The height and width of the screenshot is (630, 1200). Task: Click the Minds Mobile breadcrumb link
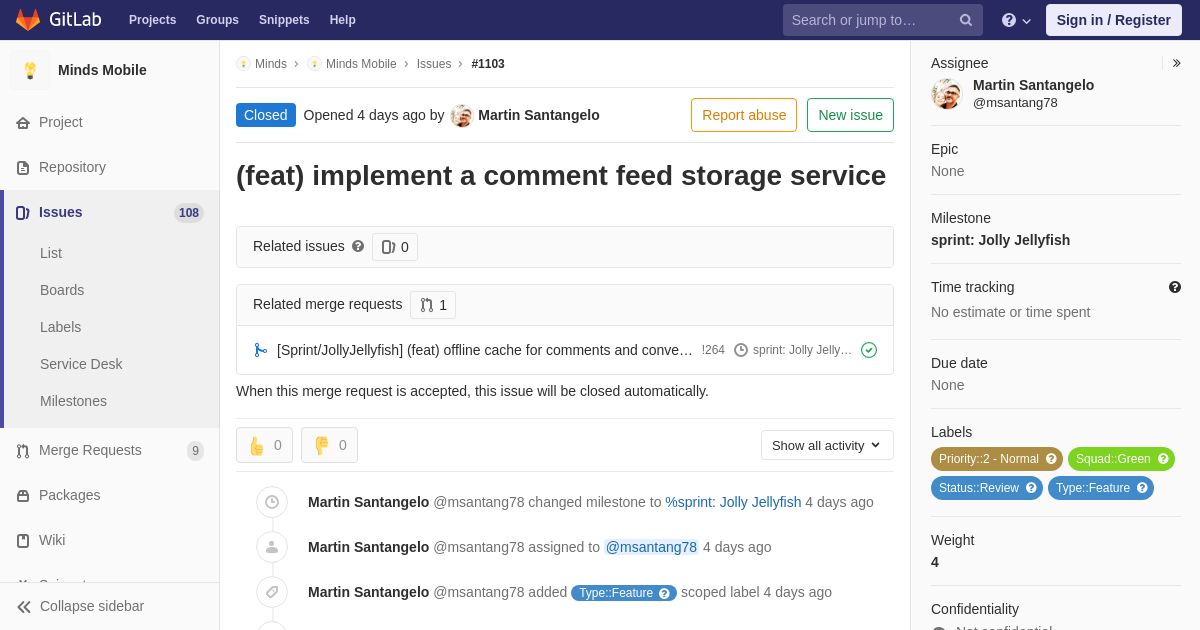coord(361,64)
